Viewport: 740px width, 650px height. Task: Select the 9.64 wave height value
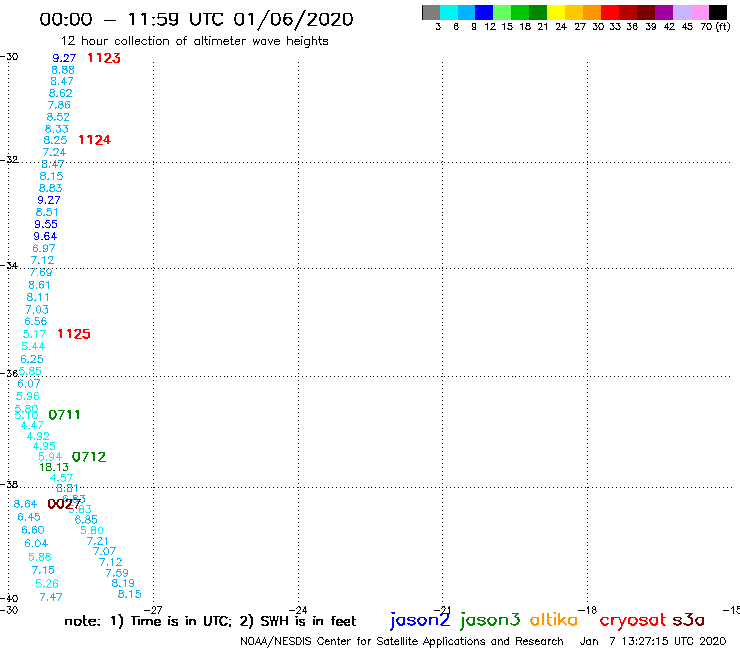point(45,236)
